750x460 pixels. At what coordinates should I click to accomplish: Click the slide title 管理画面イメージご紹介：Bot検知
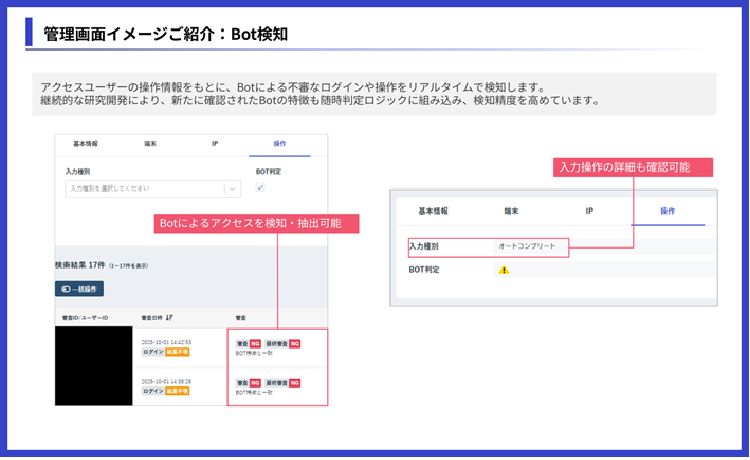click(165, 34)
